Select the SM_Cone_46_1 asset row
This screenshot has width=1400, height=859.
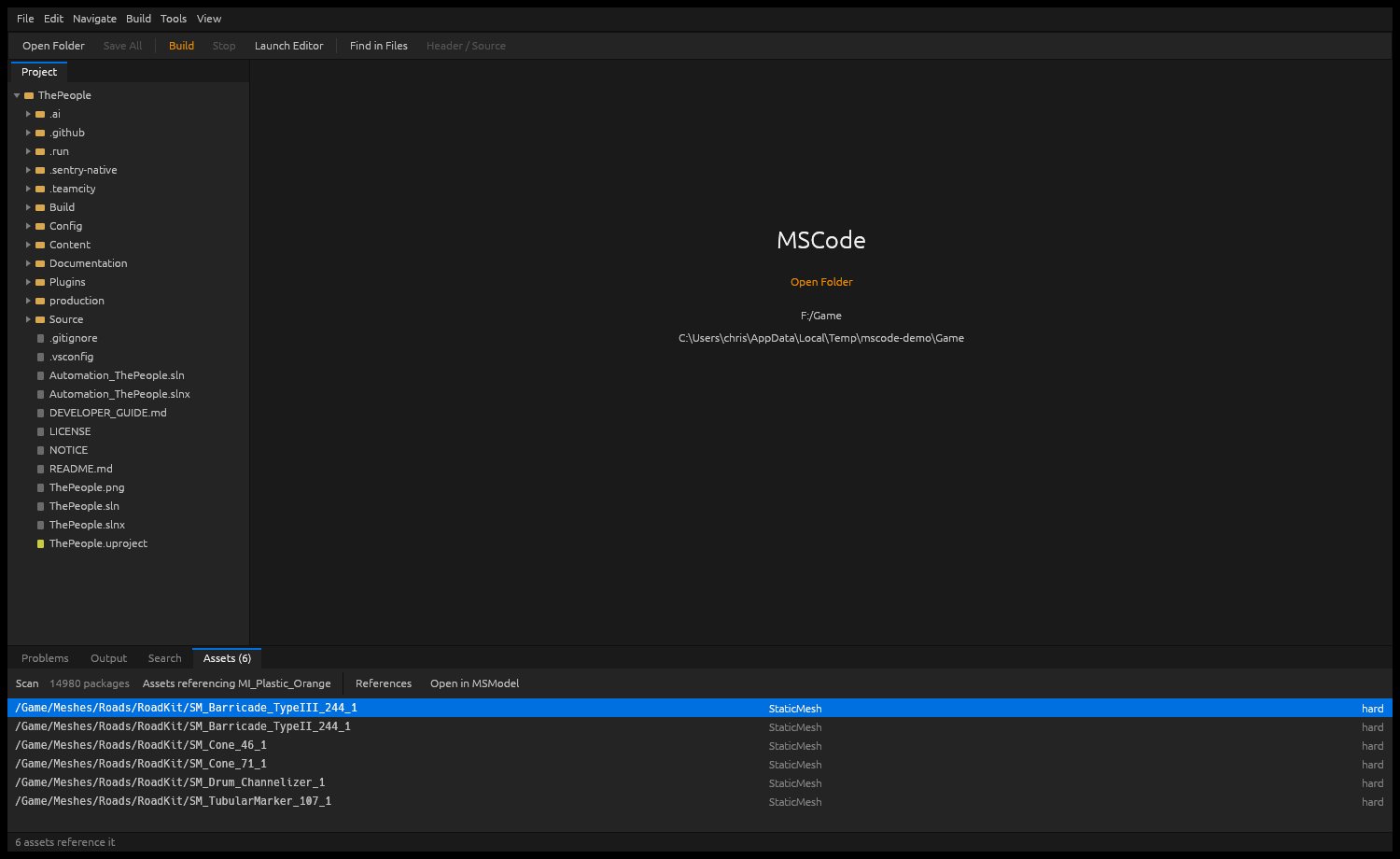click(700, 745)
